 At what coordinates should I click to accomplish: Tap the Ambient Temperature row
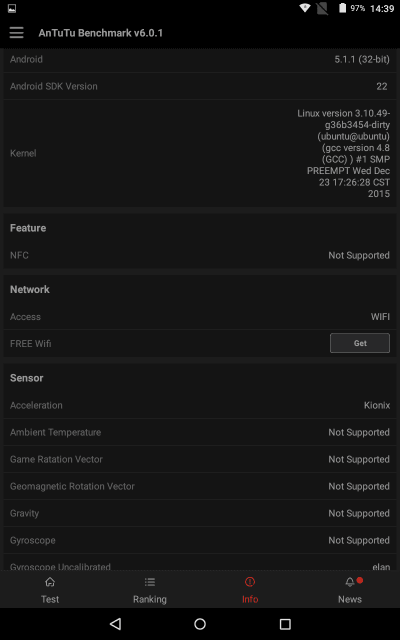click(x=200, y=432)
